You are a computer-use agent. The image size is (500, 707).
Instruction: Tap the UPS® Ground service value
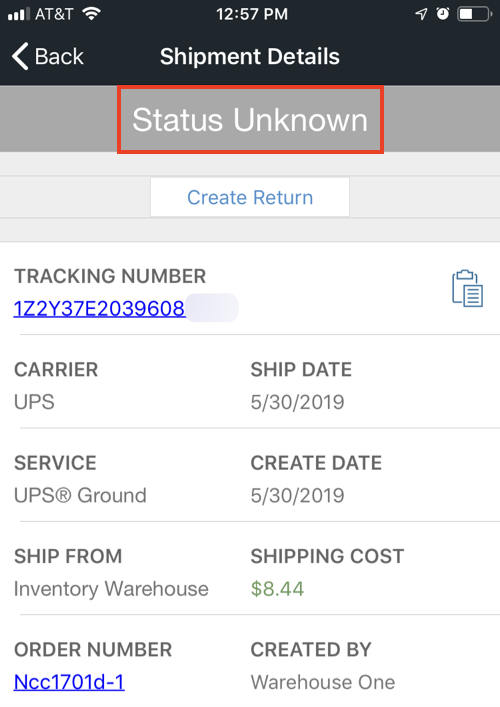(x=80, y=495)
